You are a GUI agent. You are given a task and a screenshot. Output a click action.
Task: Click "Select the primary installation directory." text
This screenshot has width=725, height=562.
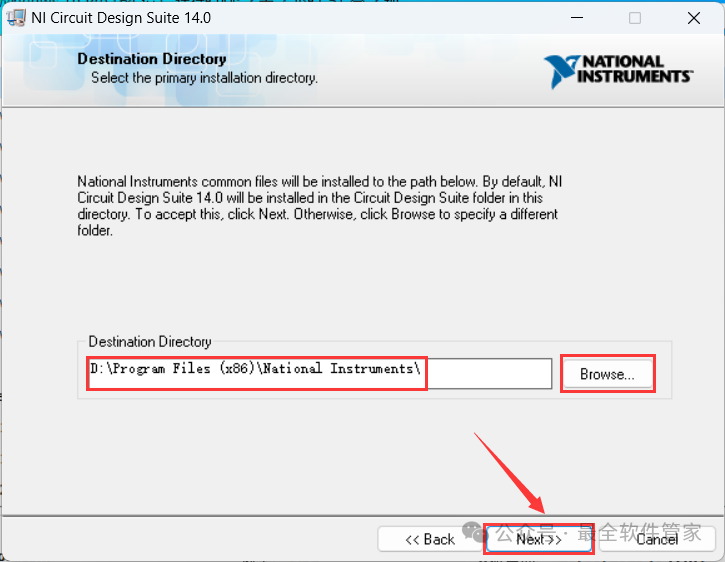204,78
